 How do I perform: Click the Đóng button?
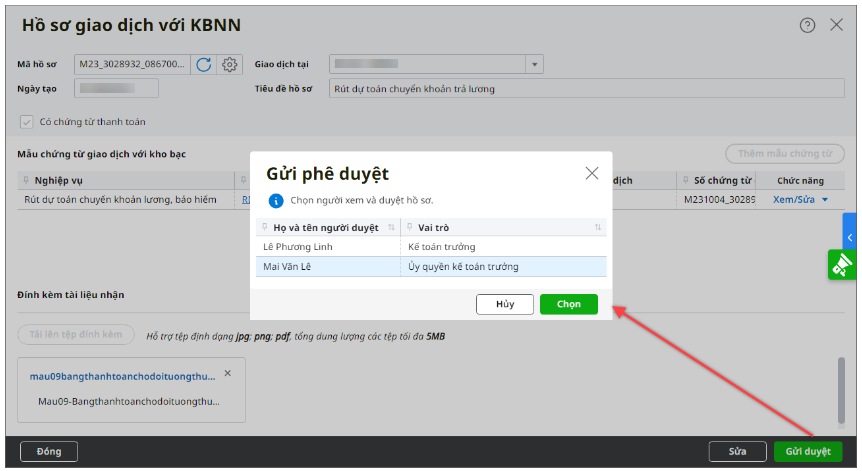tap(49, 451)
